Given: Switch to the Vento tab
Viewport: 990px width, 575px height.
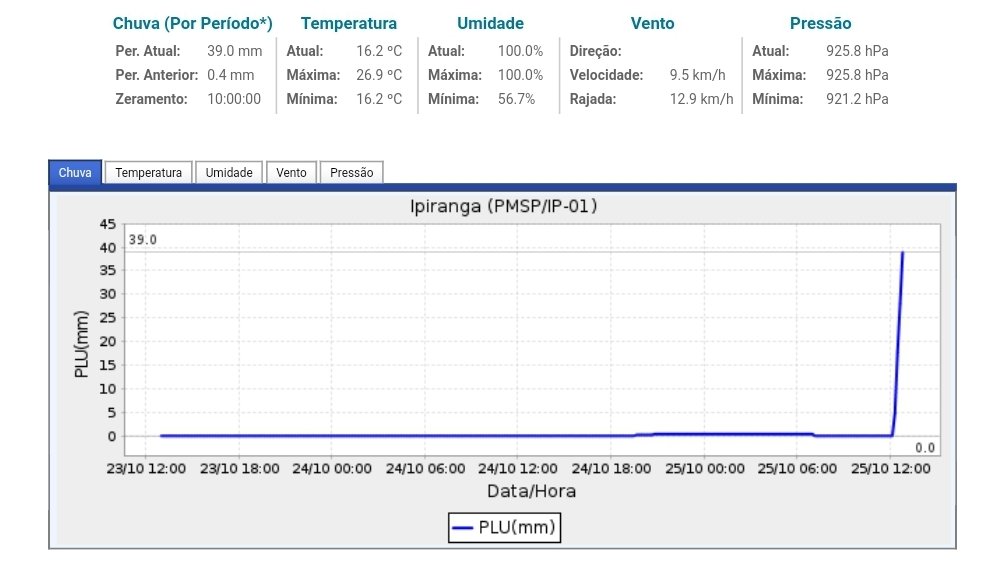Looking at the screenshot, I should [x=291, y=173].
